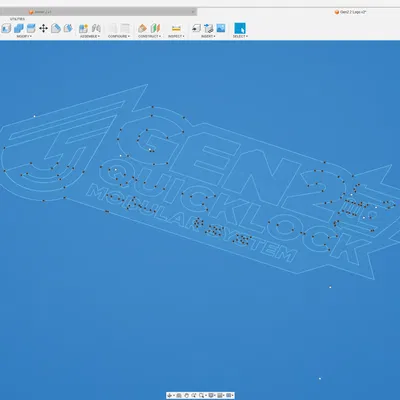Select the Offset Face tool icon
Screen dimensions: 400x400
[x=31, y=28]
